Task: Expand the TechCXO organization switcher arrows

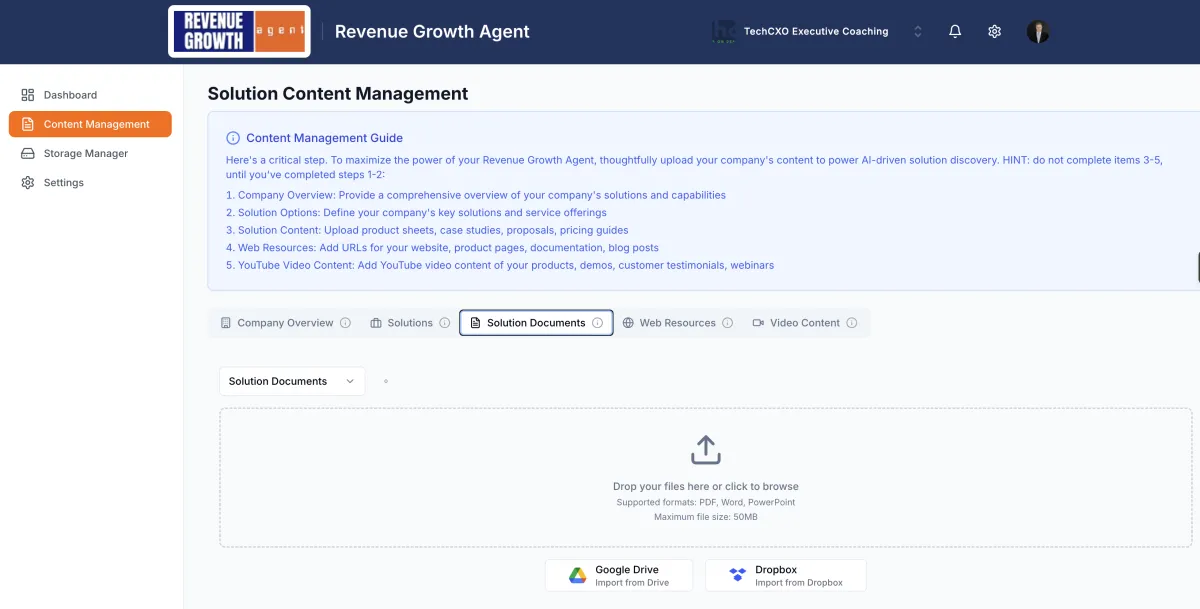Action: (918, 31)
